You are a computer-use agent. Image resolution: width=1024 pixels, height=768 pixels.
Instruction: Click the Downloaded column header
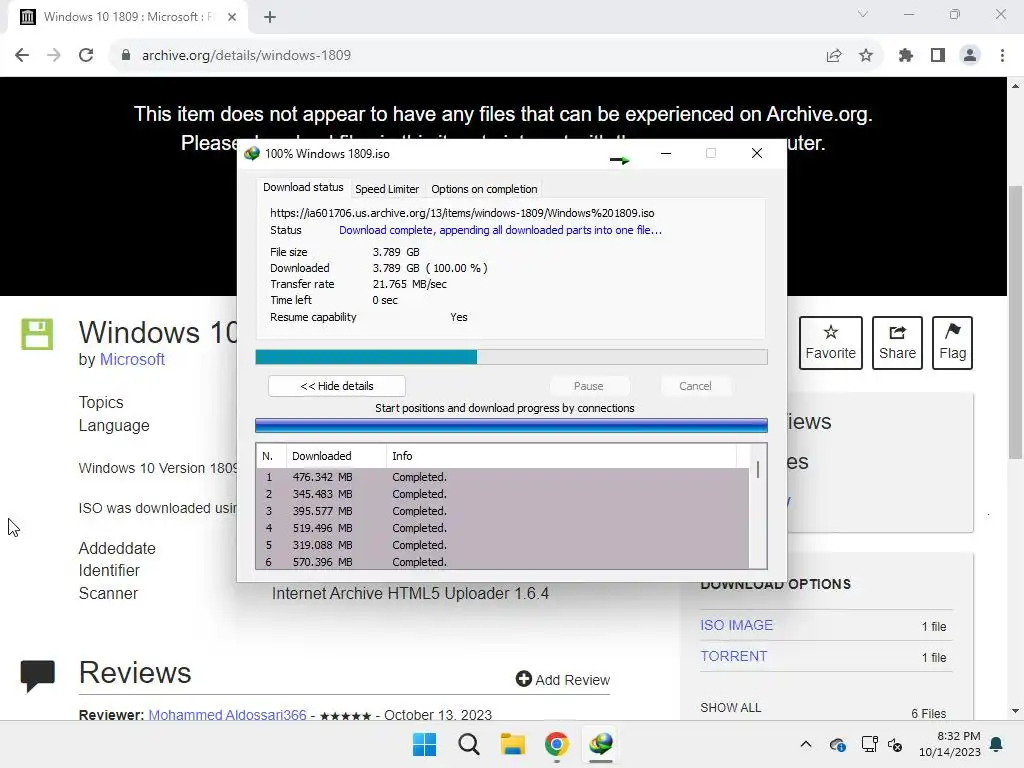pyautogui.click(x=336, y=456)
